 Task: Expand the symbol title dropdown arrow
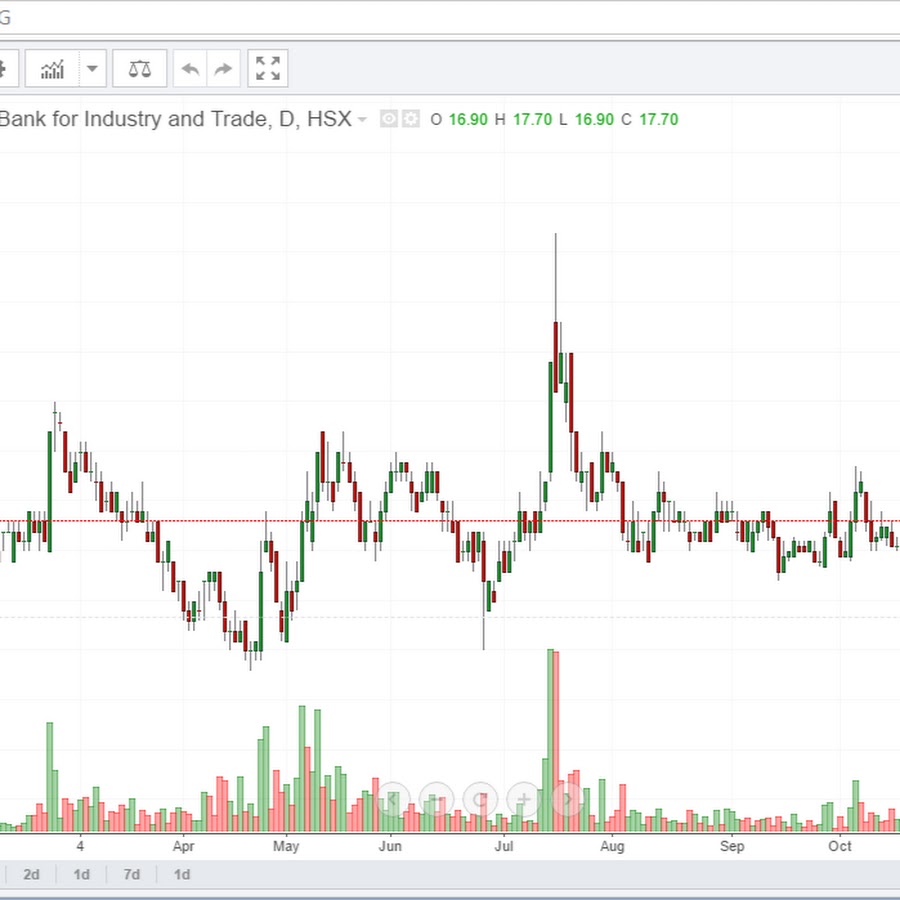tap(362, 120)
